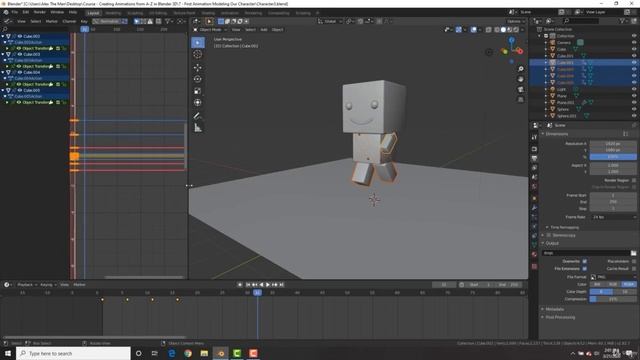Viewport: 640px width, 360px height.
Task: Select the Rotate tool in viewport toolbar
Action: click(x=198, y=79)
